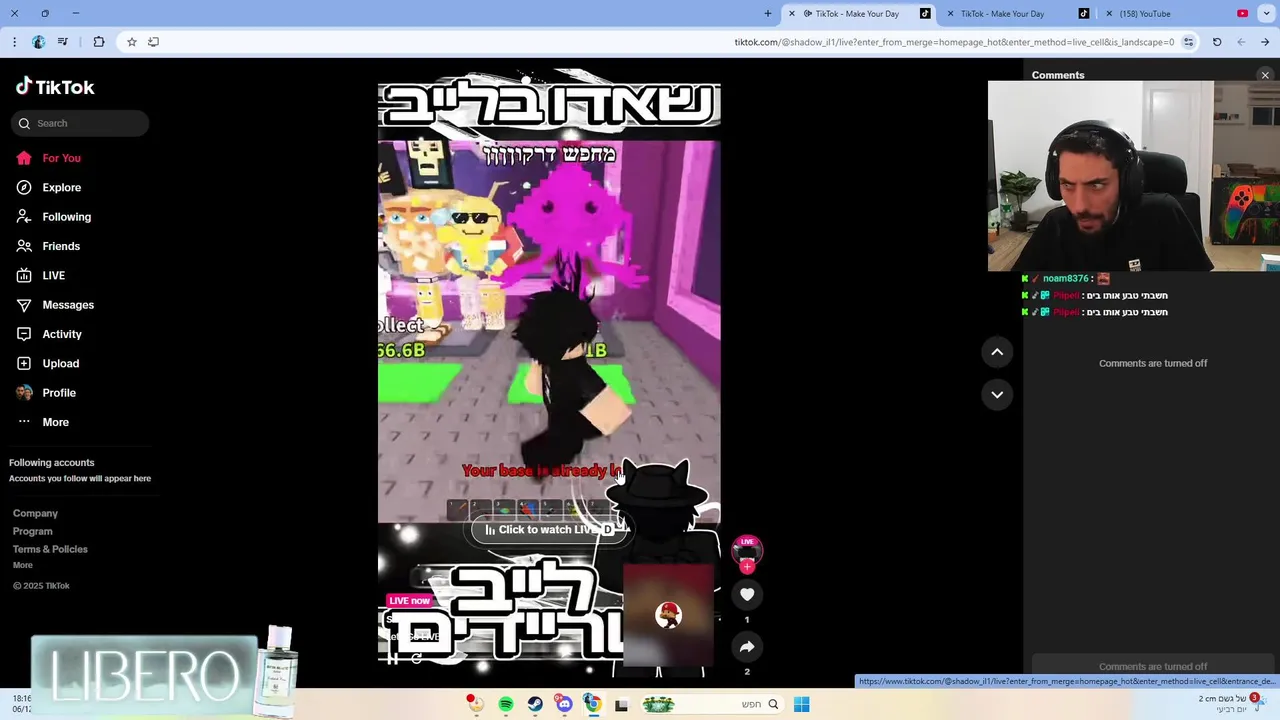1280x720 pixels.
Task: Open the Upload page
Action: [47, 363]
